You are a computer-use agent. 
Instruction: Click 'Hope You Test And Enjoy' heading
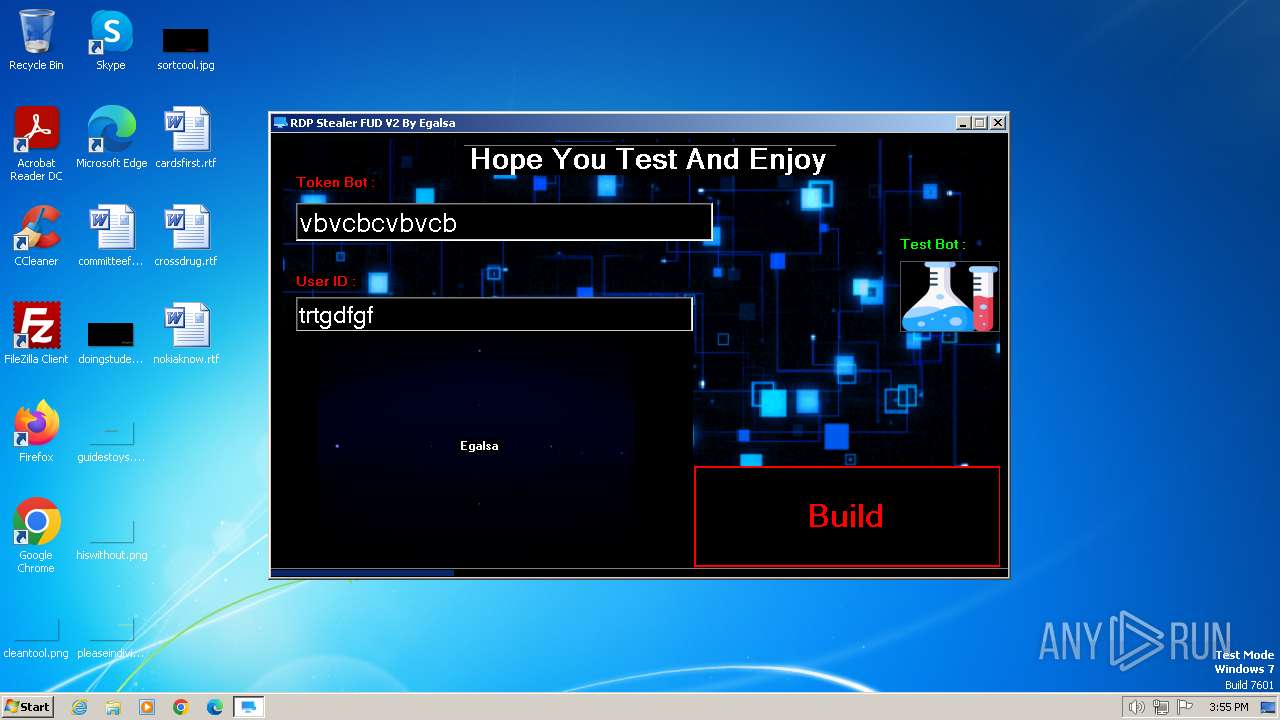649,159
